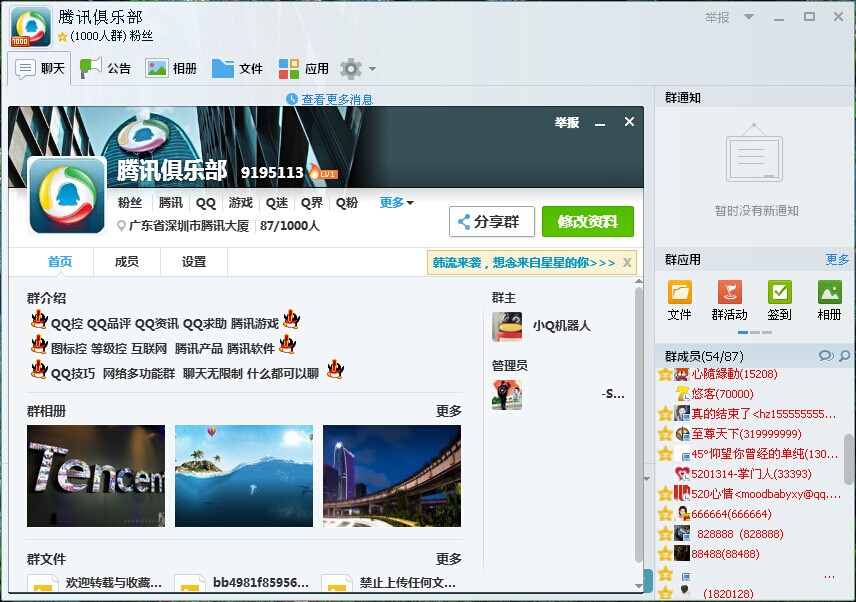Click 举报 in the group profile header

tap(567, 123)
